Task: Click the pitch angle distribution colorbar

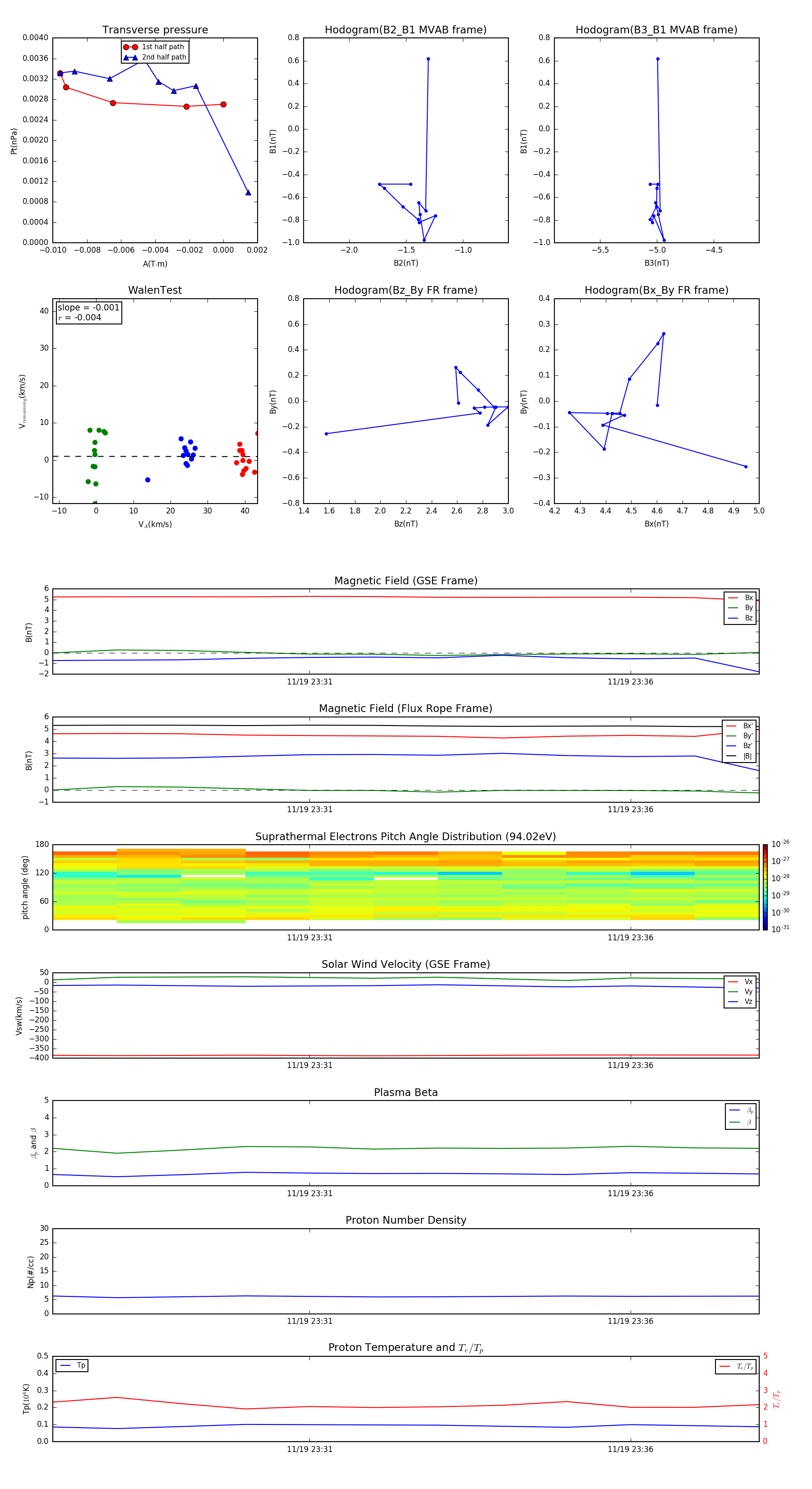Action: coord(765,887)
